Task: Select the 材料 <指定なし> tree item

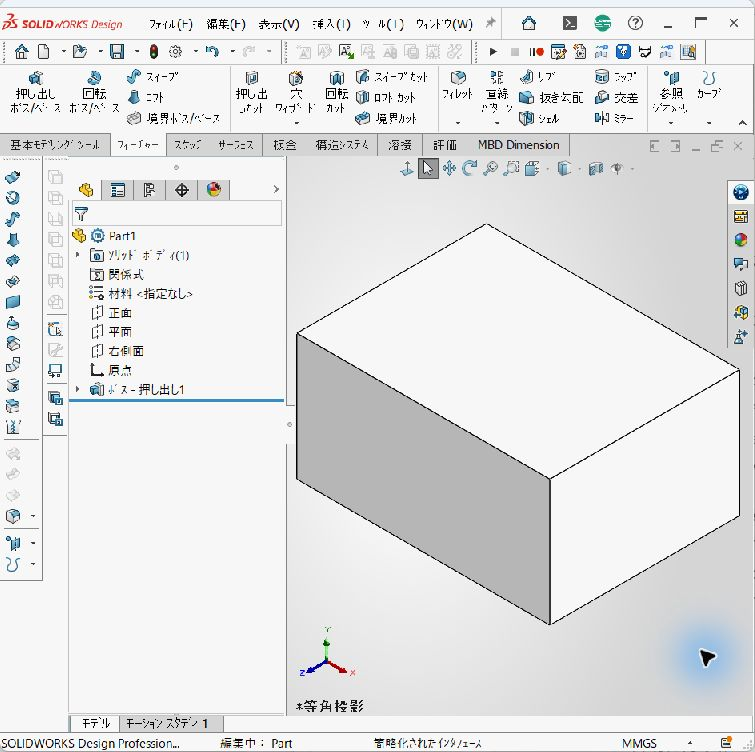Action: tap(141, 293)
